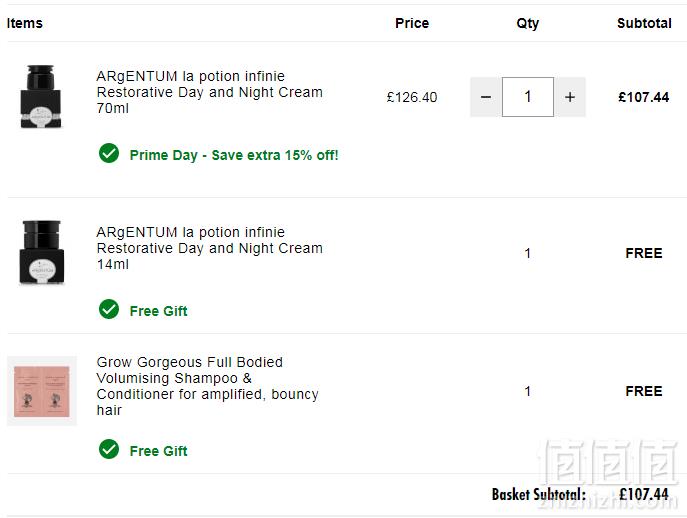Click the green checkmark beside the 14ml Free Gift
687x518 pixels.
[x=109, y=309]
